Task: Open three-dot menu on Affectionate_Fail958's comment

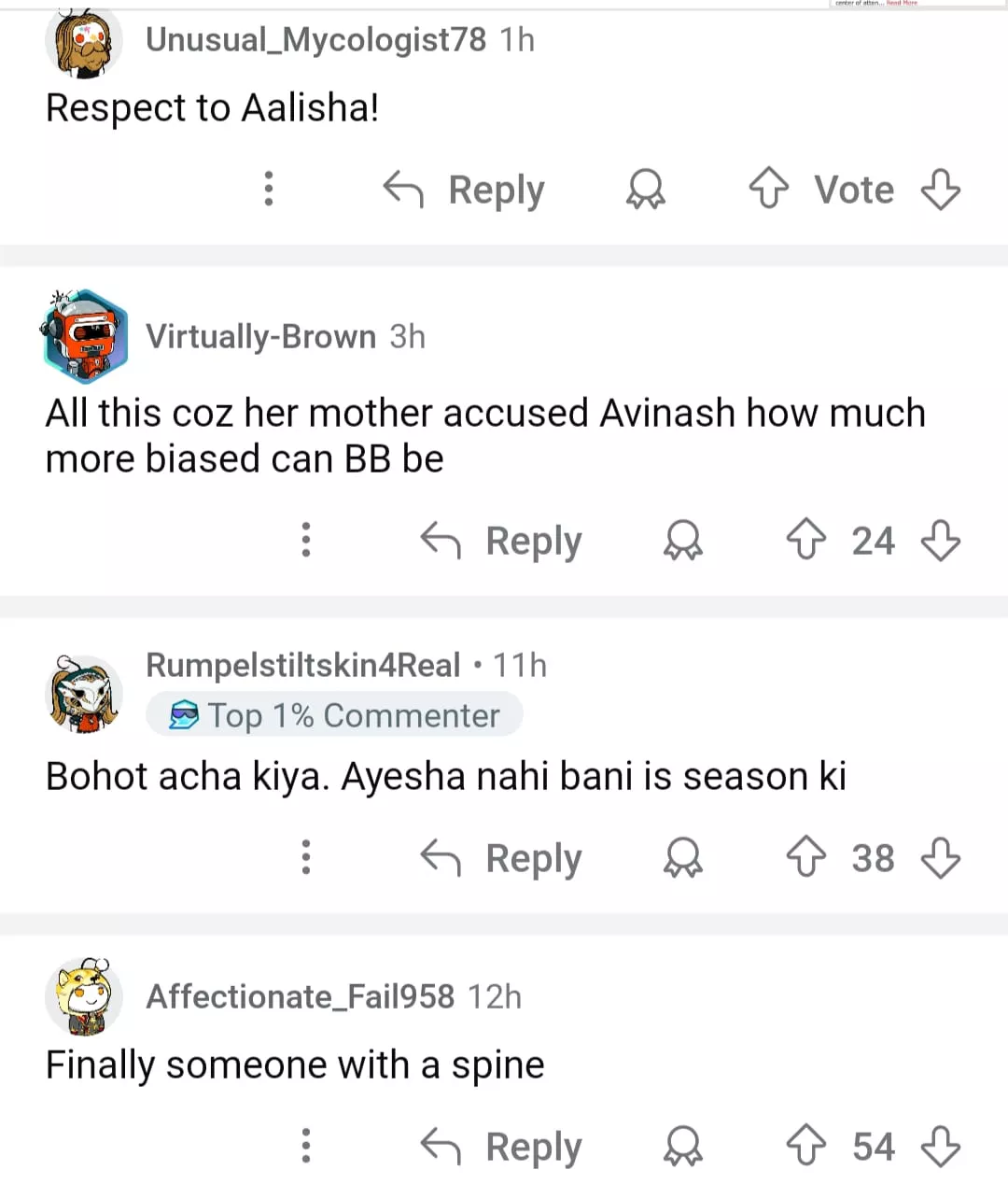Action: 305,1146
